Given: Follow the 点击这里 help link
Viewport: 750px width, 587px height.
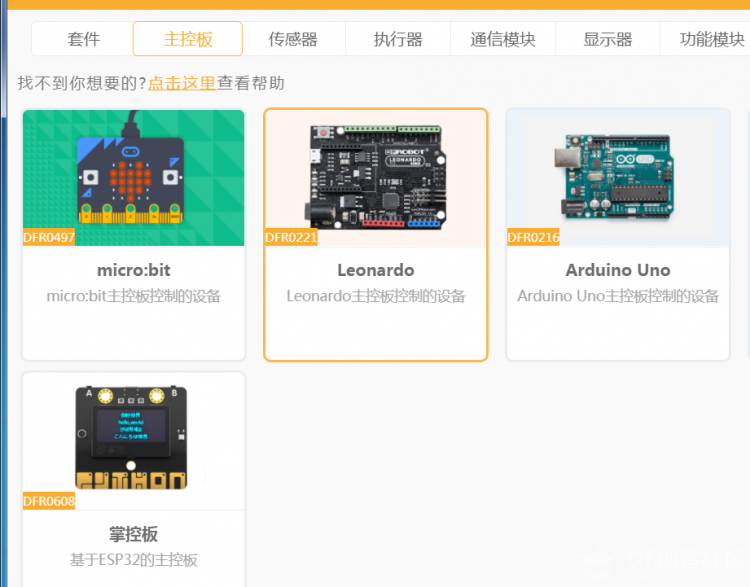Looking at the screenshot, I should pos(182,83).
